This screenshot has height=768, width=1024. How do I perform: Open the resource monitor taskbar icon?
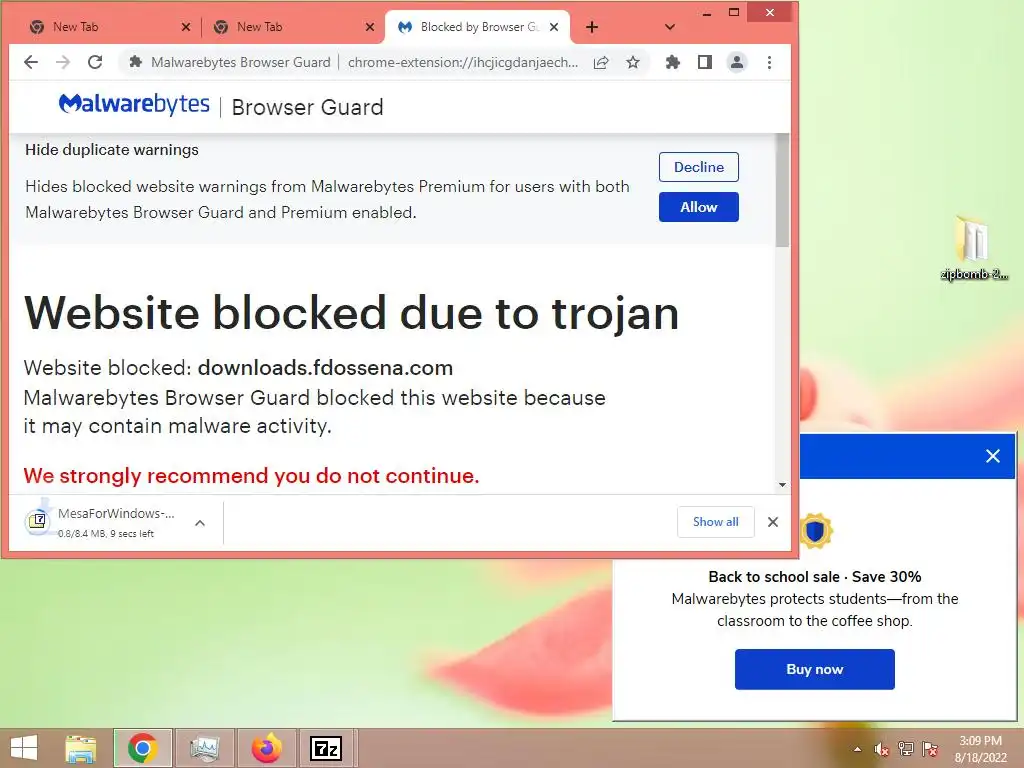point(204,748)
